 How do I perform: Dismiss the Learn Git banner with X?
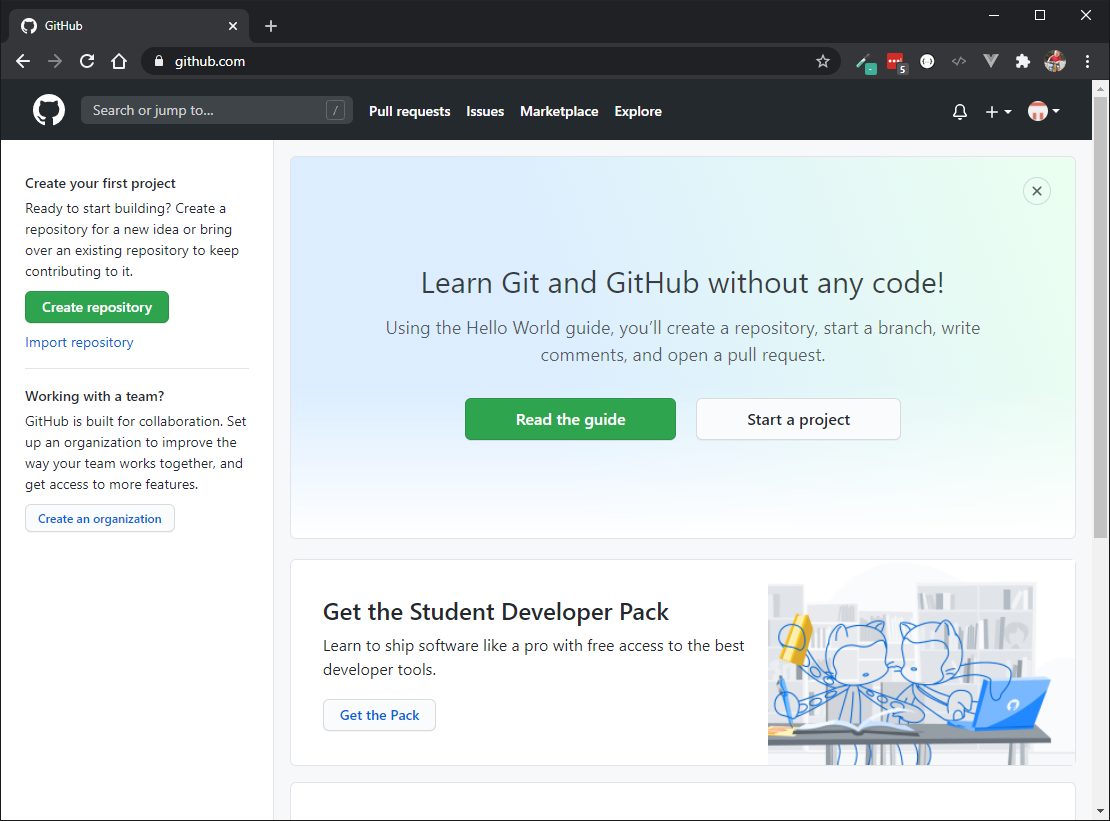click(1036, 191)
